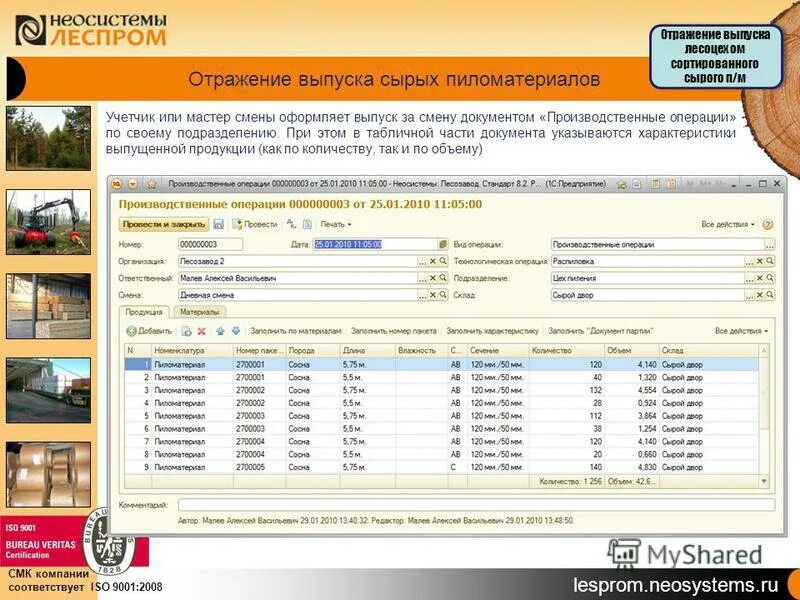Open Ответственный record with magnifier icon
Viewport: 800px width, 600px height.
[x=443, y=278]
